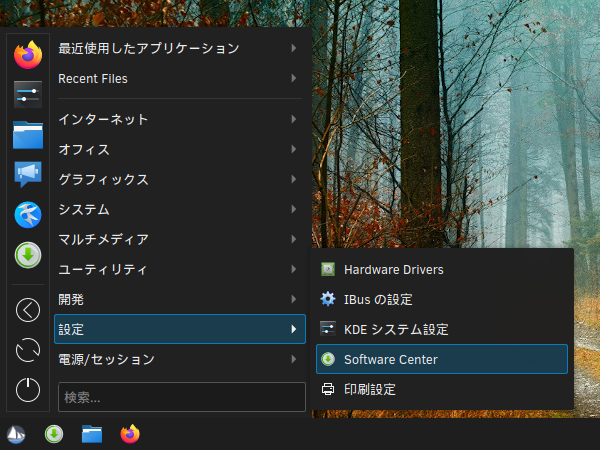This screenshot has height=450, width=600.
Task: Open the システム category
Action: pos(180,209)
